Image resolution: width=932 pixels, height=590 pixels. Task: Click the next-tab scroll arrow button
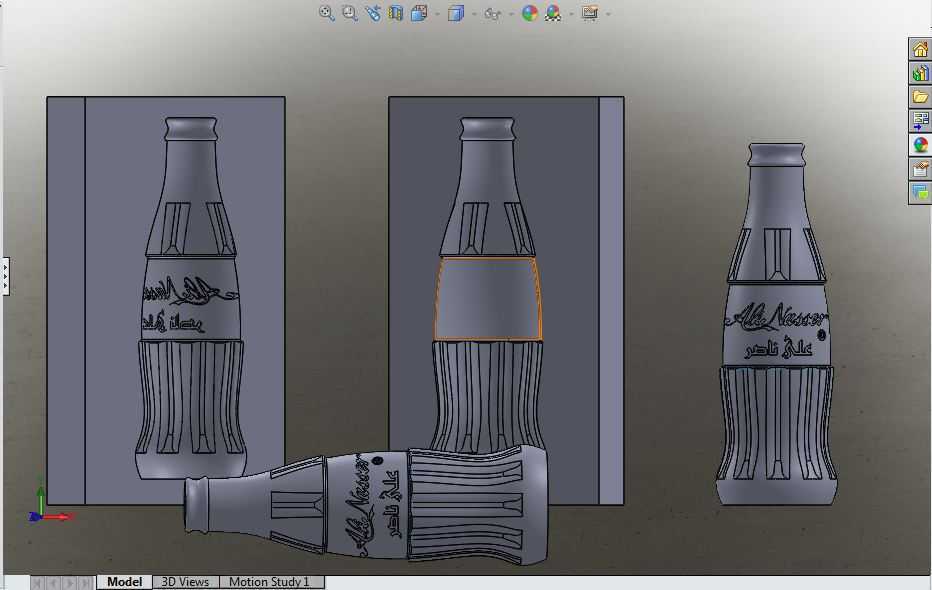tap(70, 583)
